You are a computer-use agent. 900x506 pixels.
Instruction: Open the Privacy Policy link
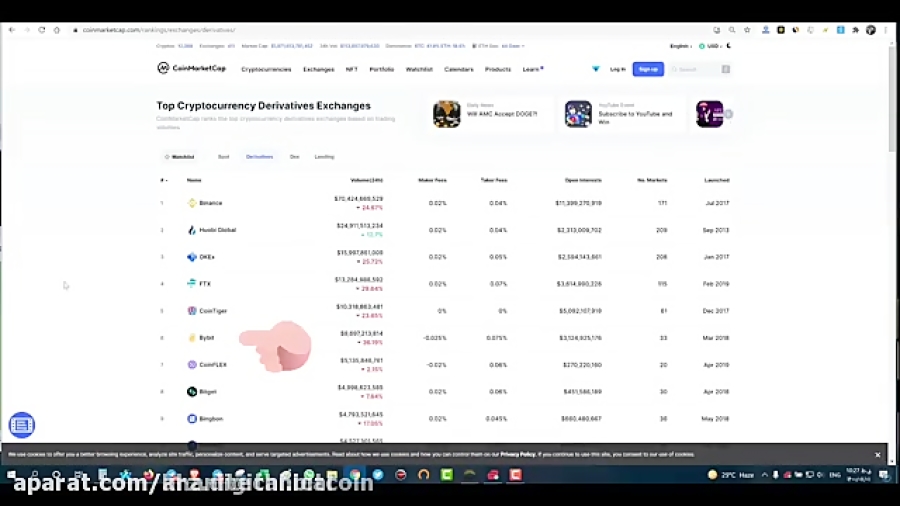(x=518, y=454)
